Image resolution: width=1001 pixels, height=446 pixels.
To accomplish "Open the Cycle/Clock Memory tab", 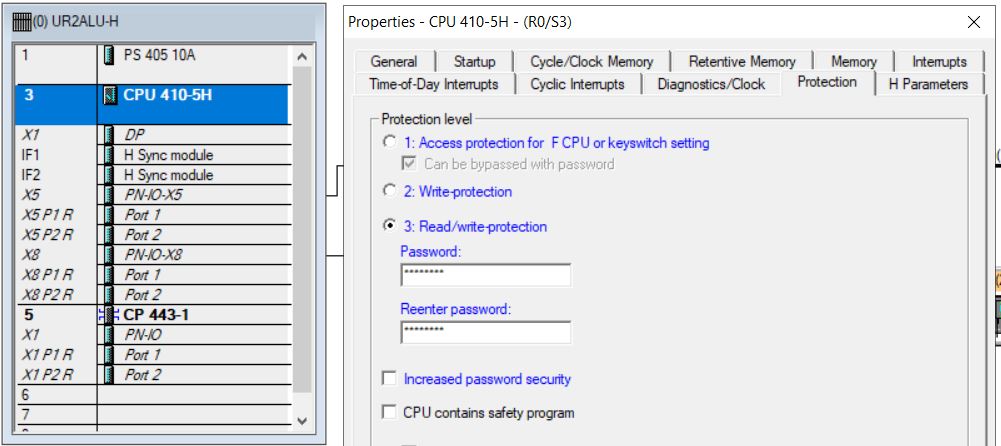I will (591, 62).
